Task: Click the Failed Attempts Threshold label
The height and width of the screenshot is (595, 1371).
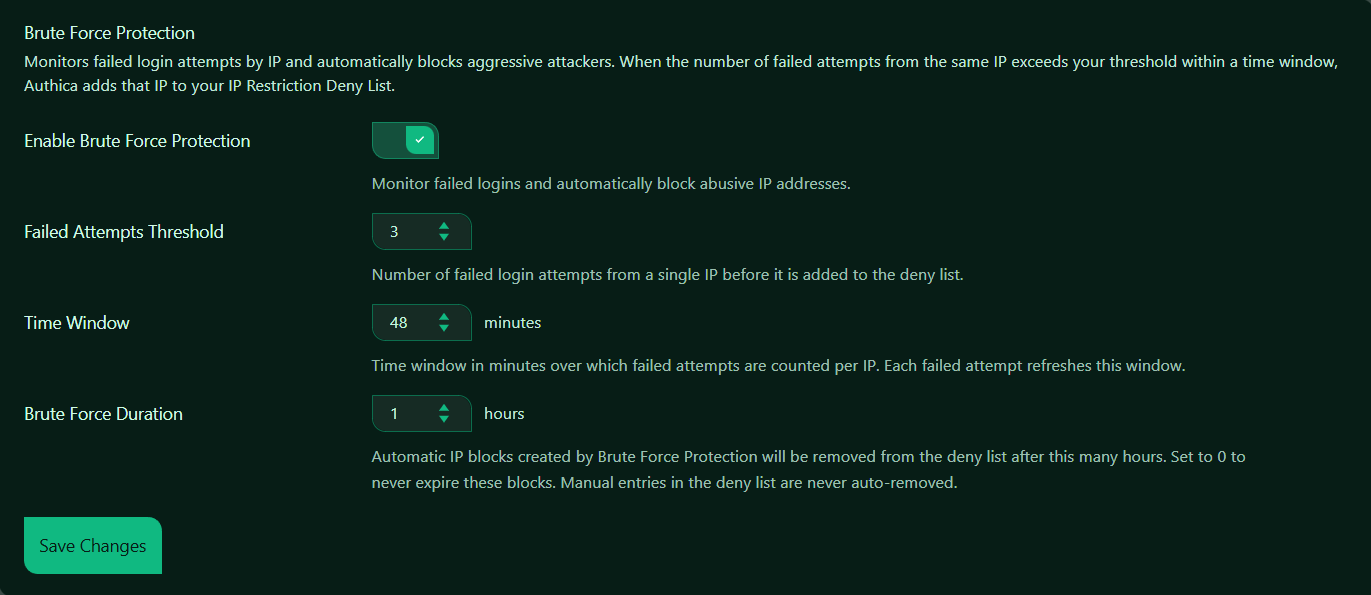Action: (x=124, y=232)
